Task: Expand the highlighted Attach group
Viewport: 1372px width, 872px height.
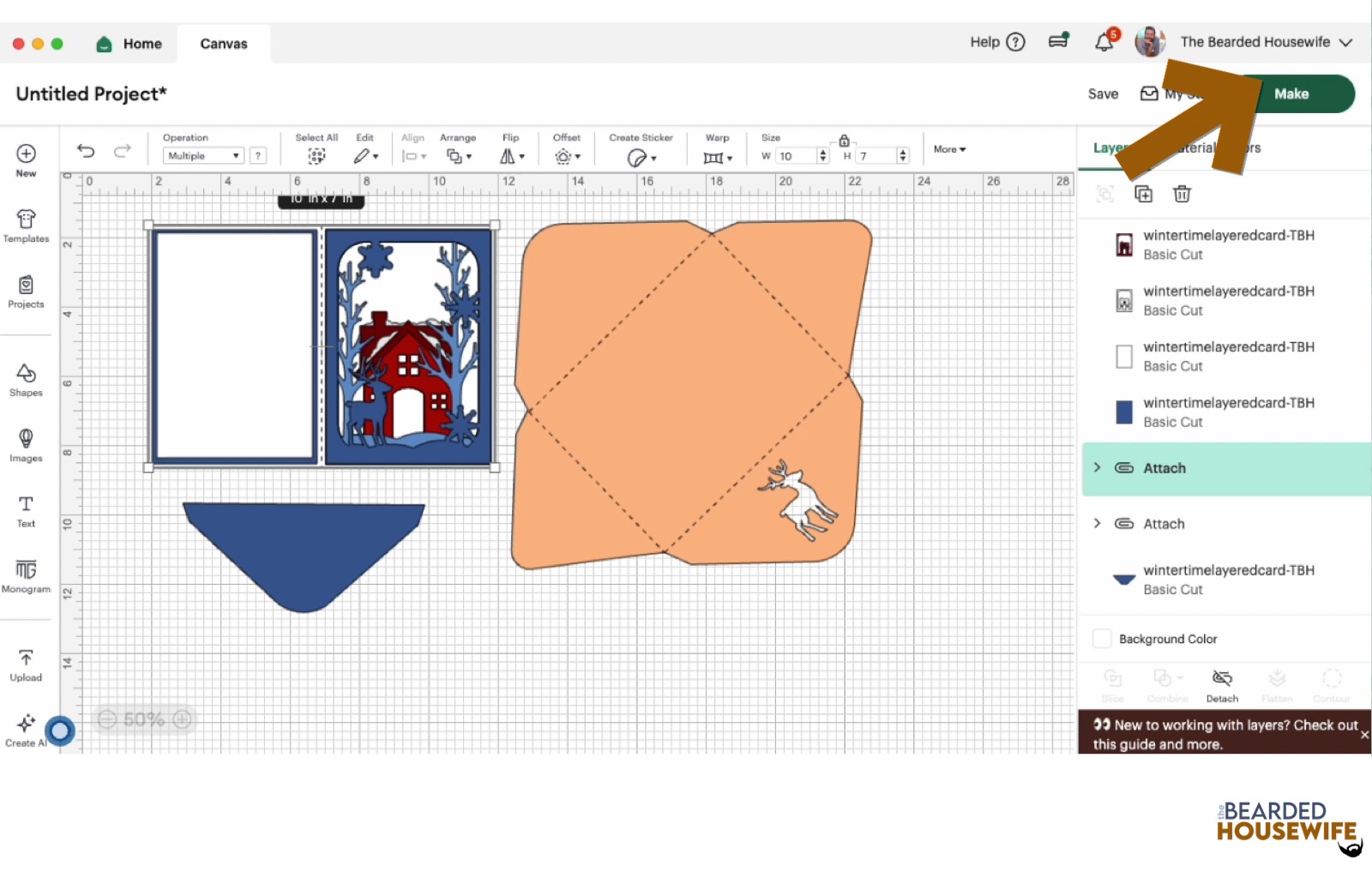Action: 1098,467
